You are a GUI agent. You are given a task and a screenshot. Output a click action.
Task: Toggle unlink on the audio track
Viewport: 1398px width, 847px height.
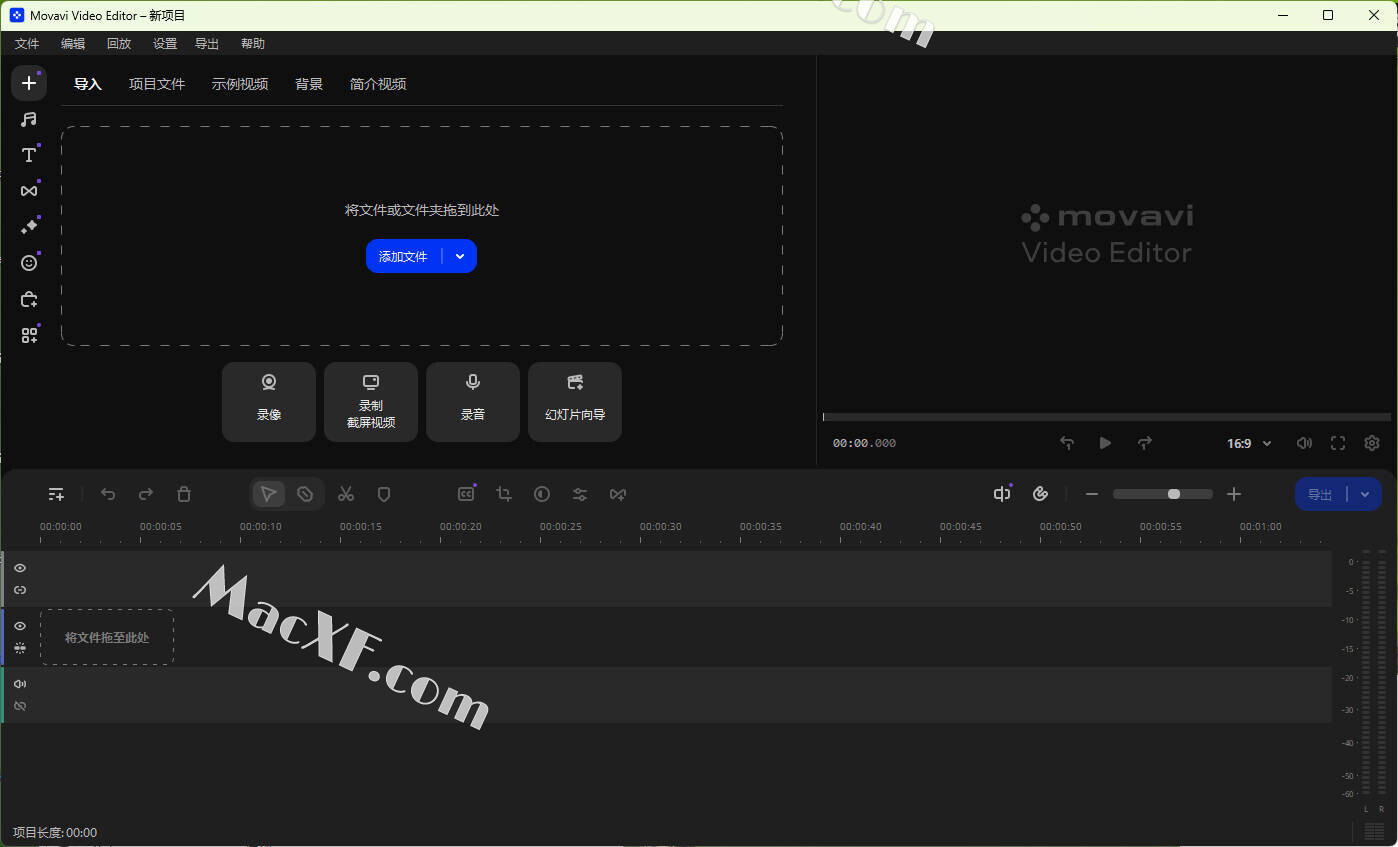pos(20,706)
